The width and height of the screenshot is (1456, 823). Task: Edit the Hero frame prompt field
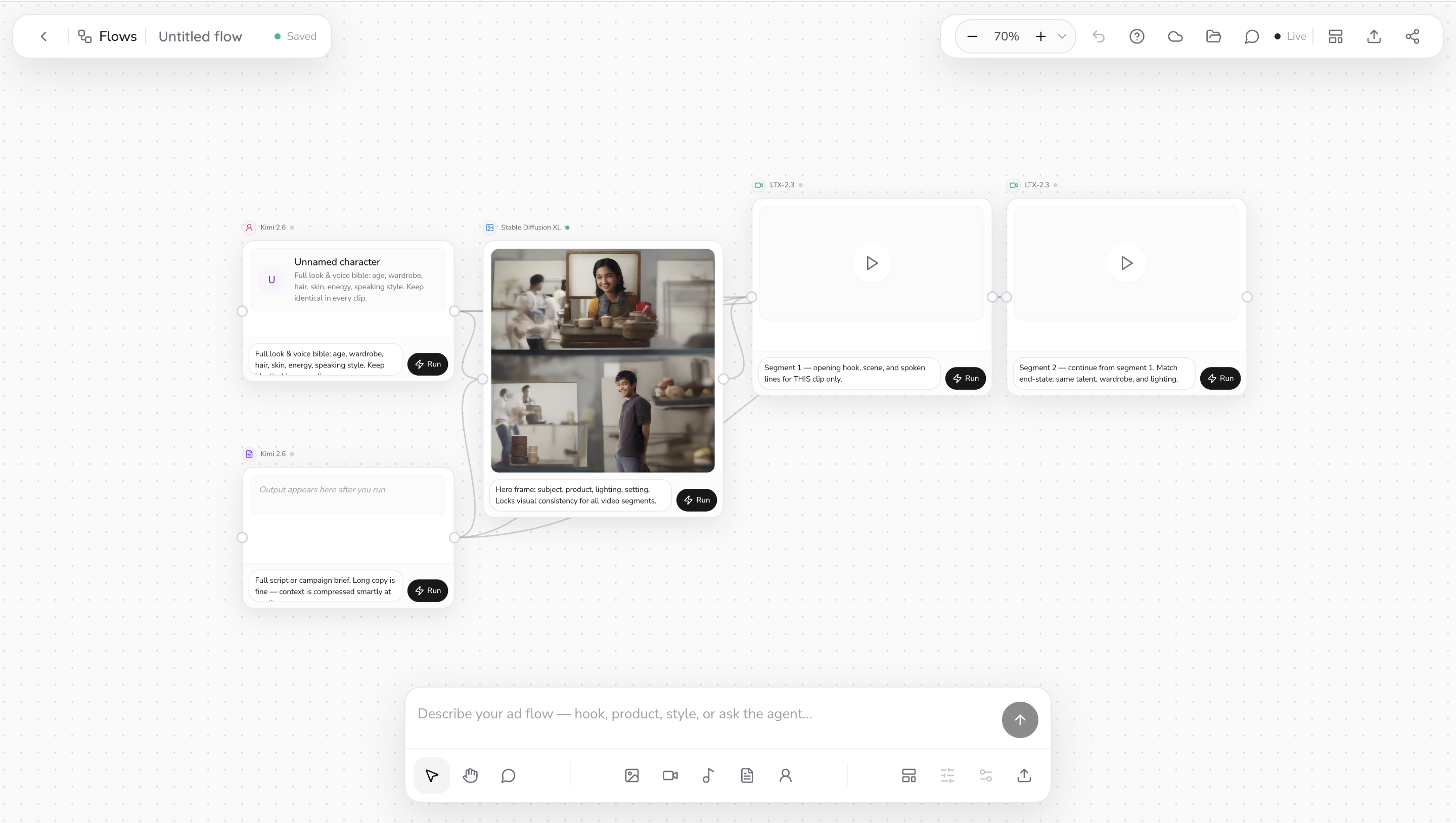pyautogui.click(x=580, y=495)
